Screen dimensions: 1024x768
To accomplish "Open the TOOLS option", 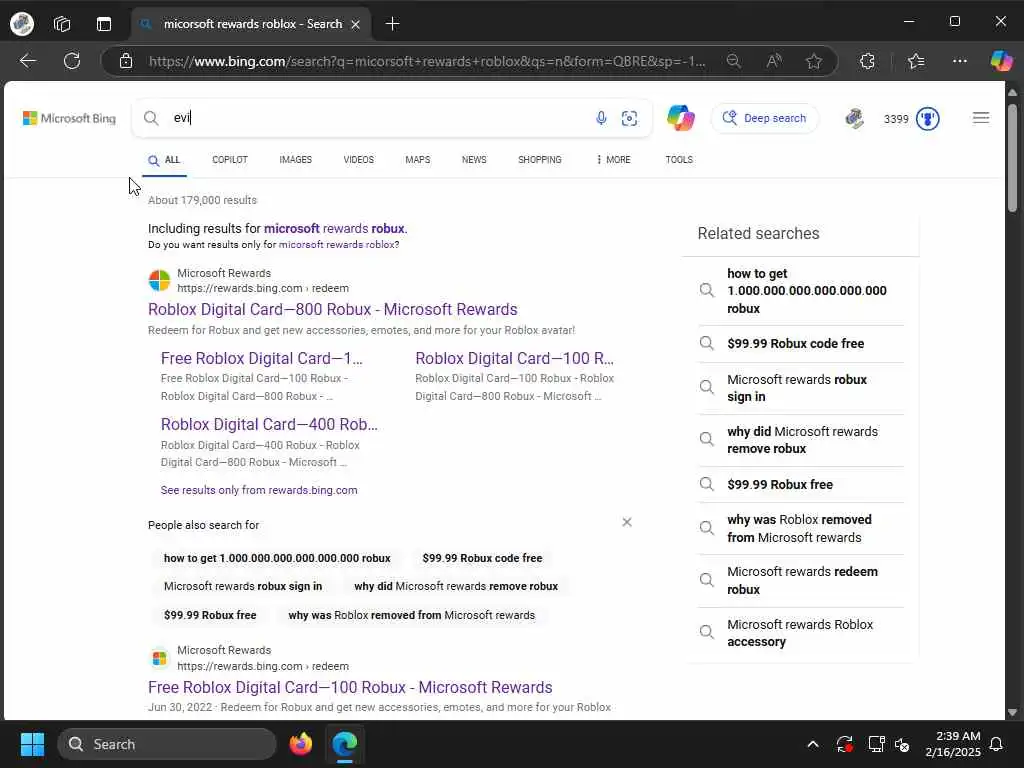I will tap(679, 160).
